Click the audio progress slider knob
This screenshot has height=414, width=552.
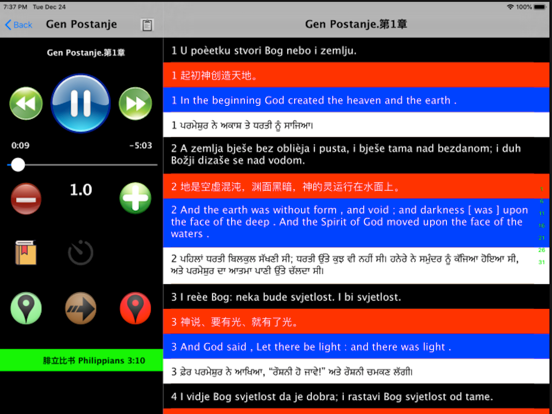click(x=18, y=165)
